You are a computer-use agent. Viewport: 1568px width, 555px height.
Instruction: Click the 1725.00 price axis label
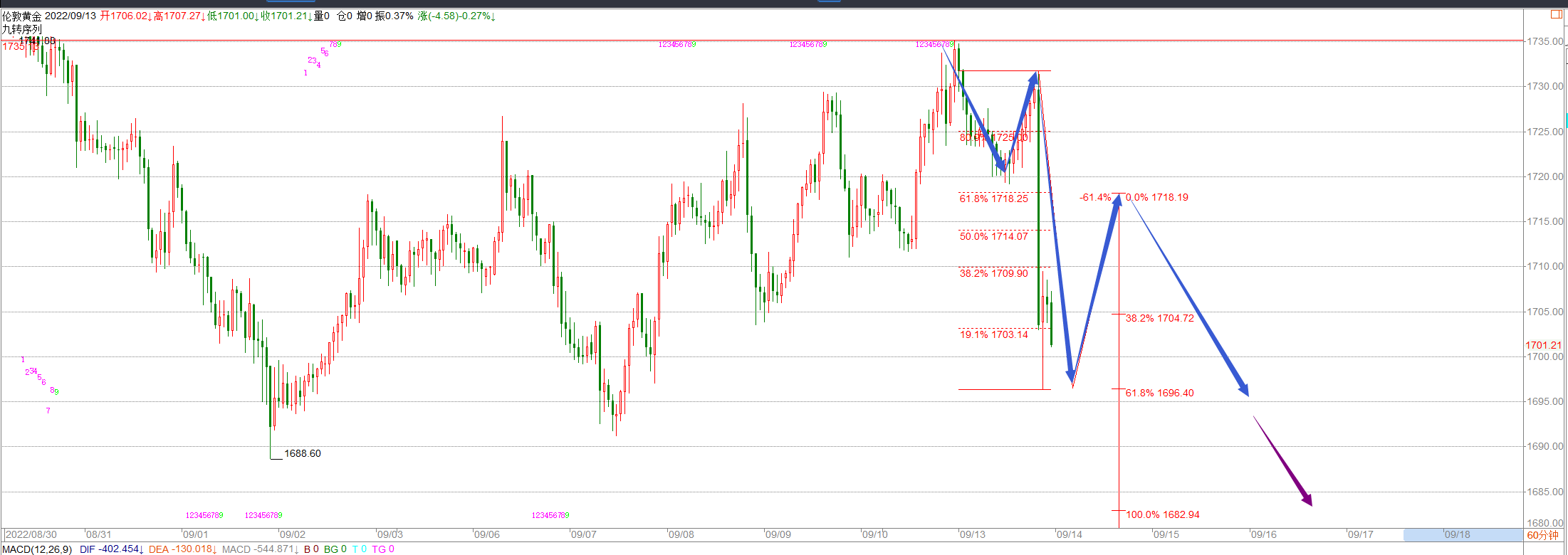tap(1545, 132)
